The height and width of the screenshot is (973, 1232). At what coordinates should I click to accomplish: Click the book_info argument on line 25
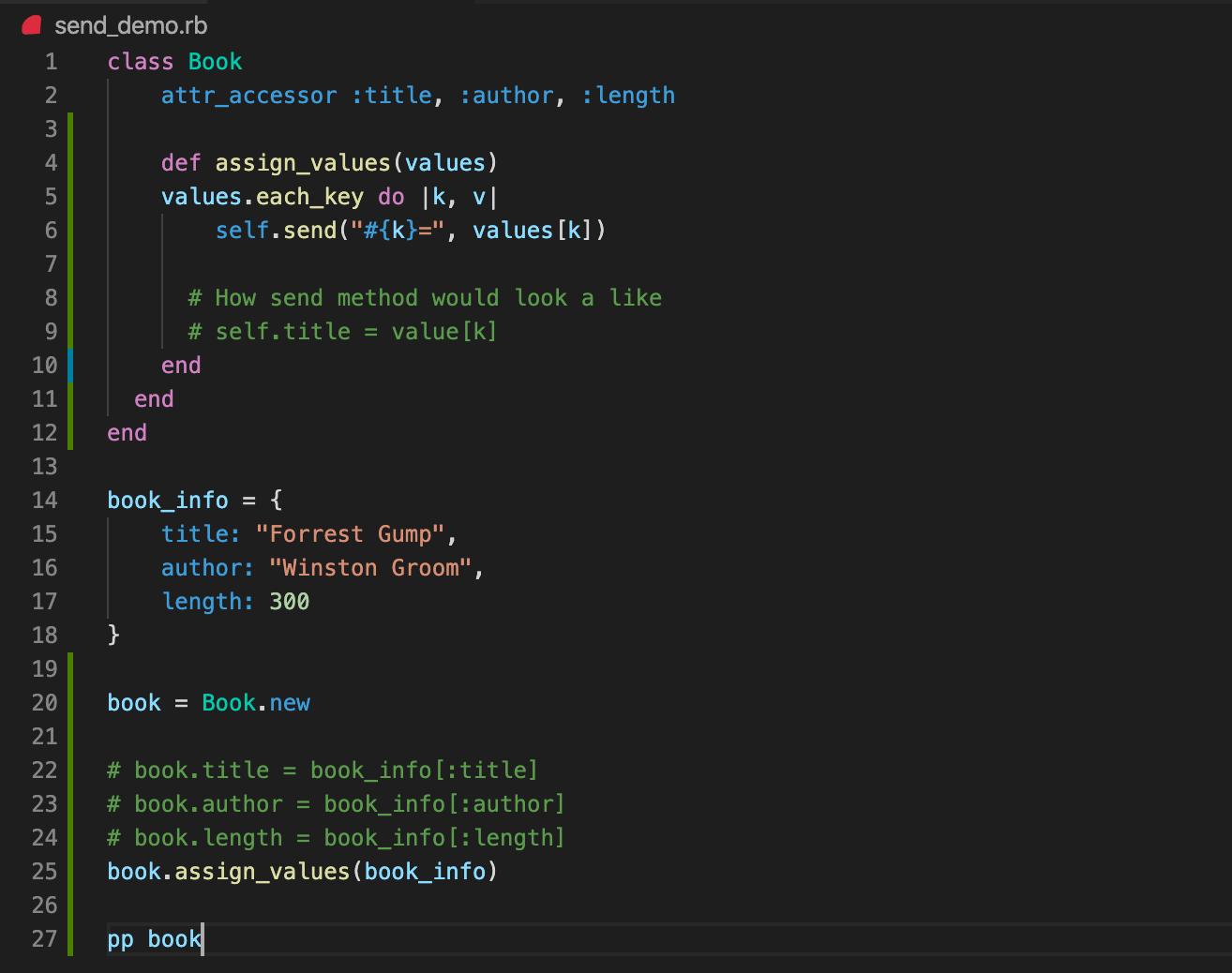(425, 872)
